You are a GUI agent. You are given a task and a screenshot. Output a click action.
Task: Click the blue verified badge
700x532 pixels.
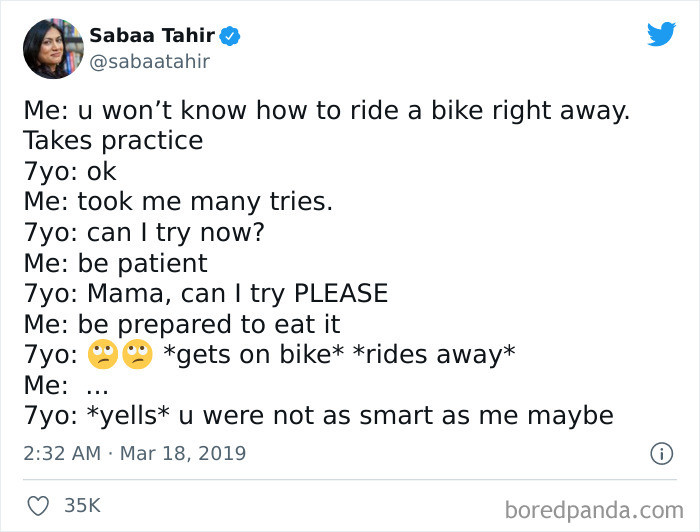click(x=230, y=37)
